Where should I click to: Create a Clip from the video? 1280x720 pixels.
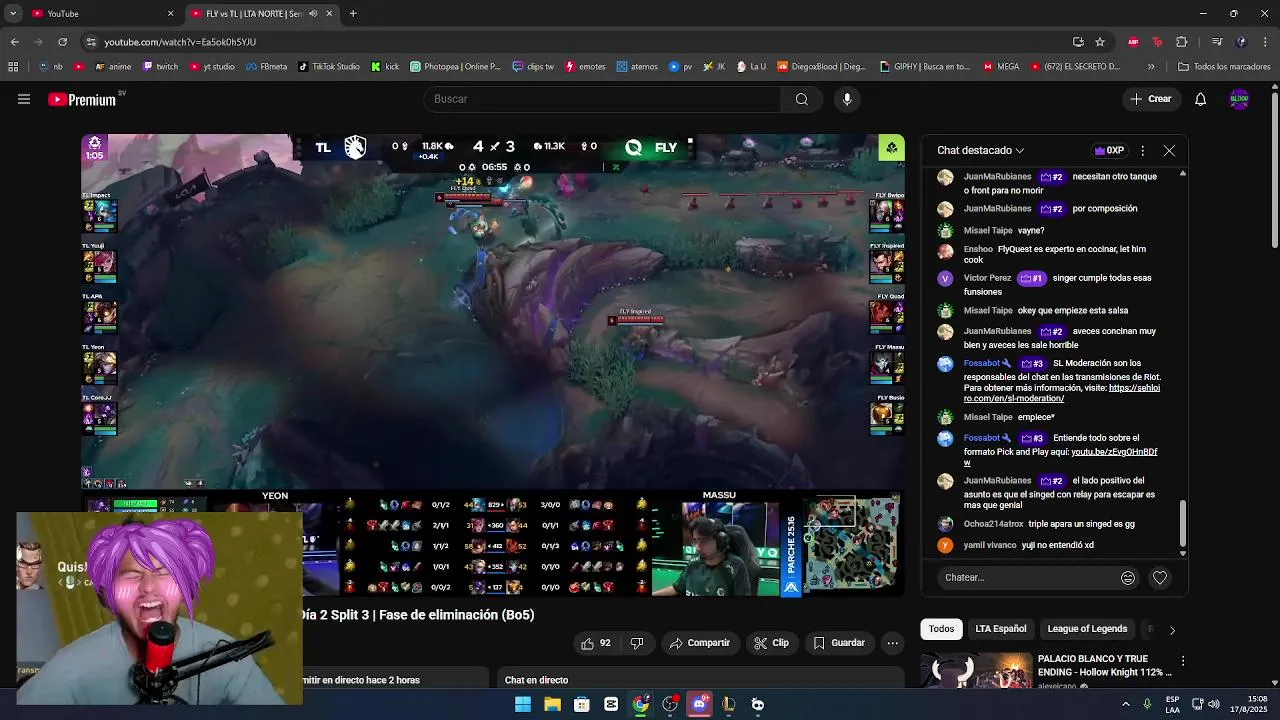pos(771,643)
